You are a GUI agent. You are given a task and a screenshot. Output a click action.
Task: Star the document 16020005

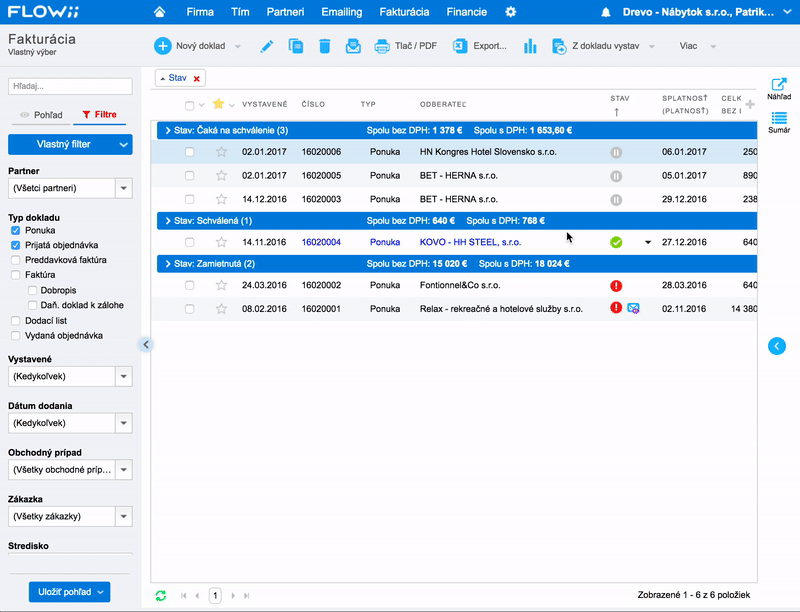(221, 175)
